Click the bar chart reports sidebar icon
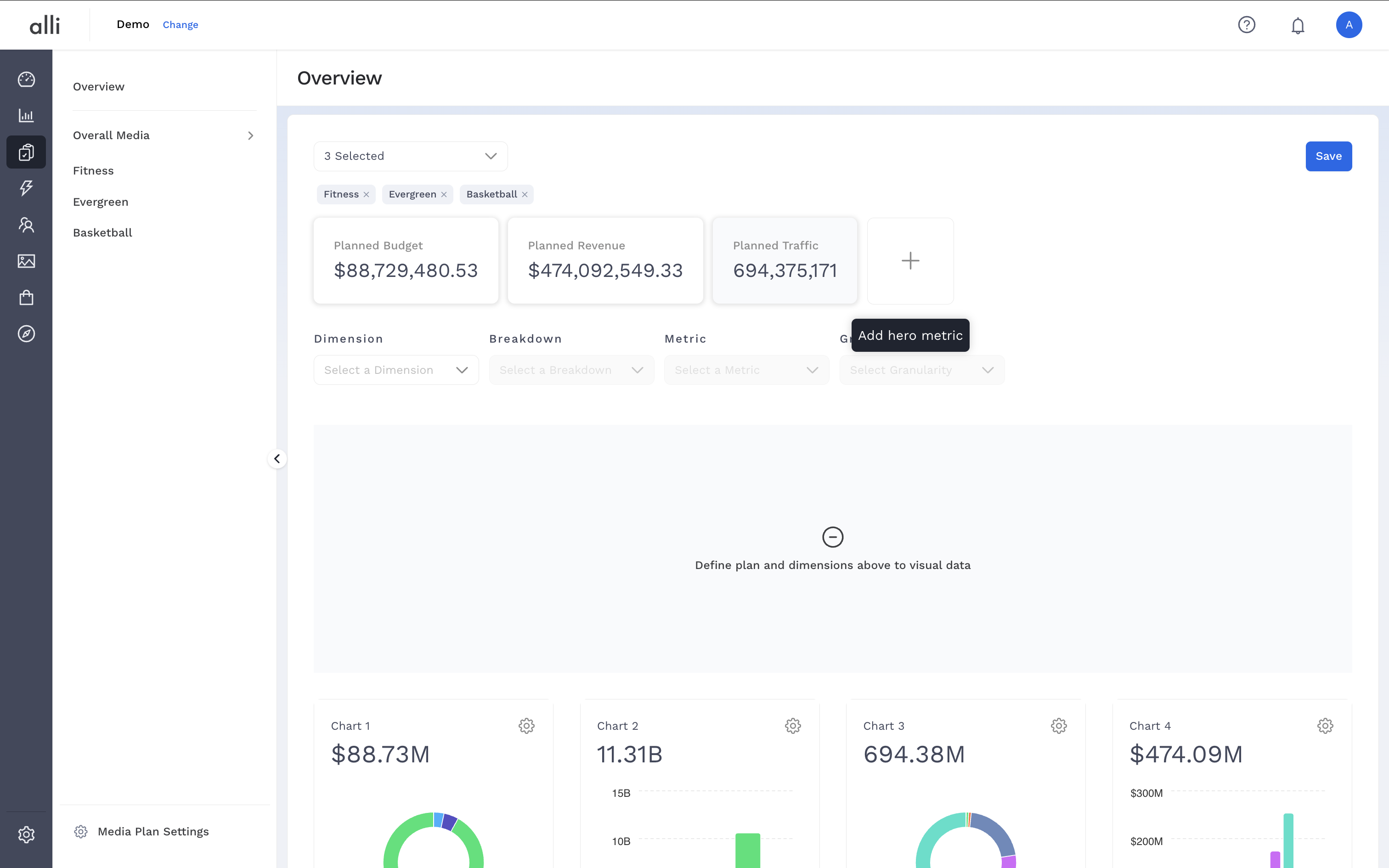 click(x=26, y=115)
